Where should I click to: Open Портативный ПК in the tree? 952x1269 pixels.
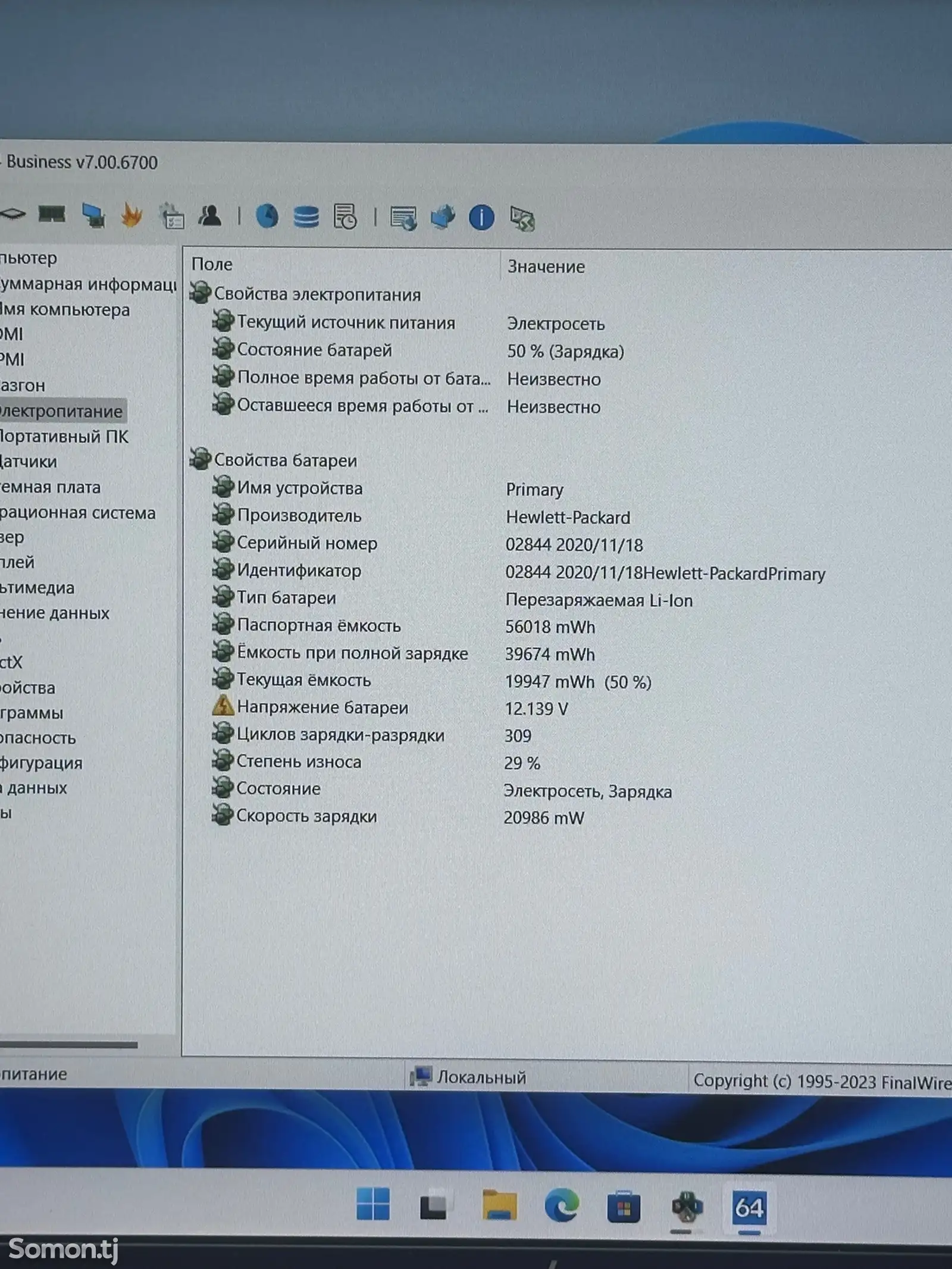click(x=64, y=437)
